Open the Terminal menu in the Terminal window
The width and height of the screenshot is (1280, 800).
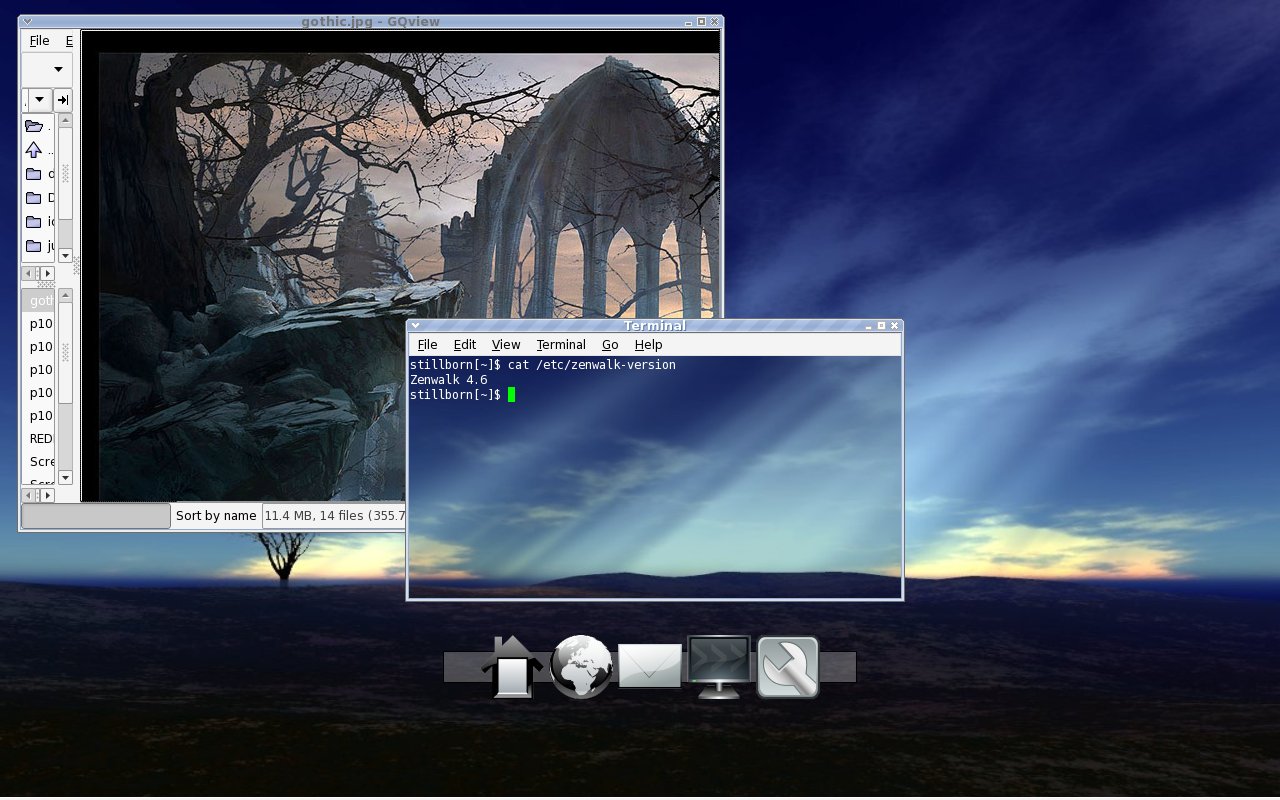[x=561, y=345]
